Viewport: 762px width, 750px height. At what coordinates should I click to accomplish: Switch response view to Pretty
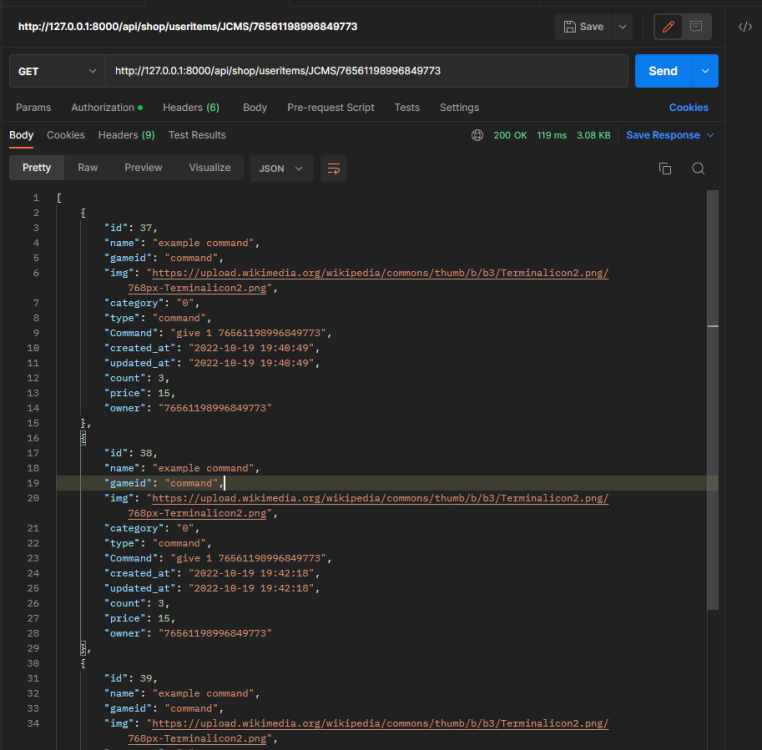(x=37, y=168)
